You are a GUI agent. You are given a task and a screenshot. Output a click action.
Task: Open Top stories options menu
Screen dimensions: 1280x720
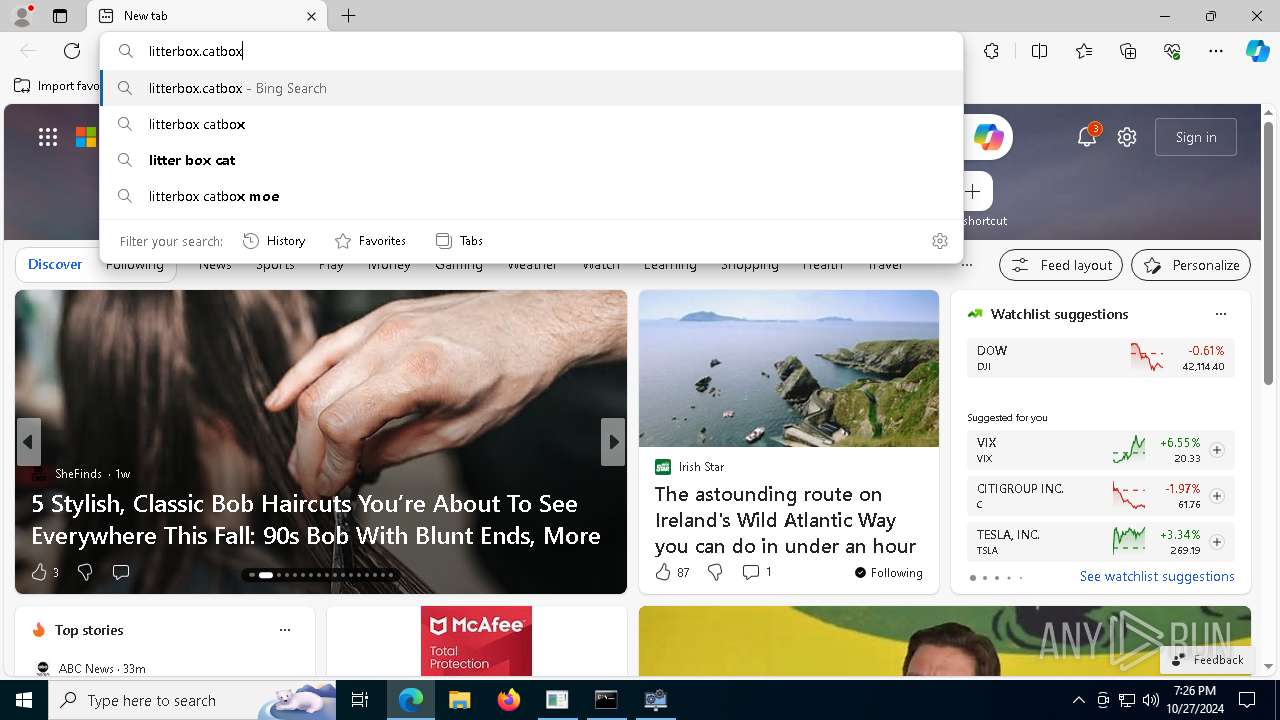click(x=285, y=630)
